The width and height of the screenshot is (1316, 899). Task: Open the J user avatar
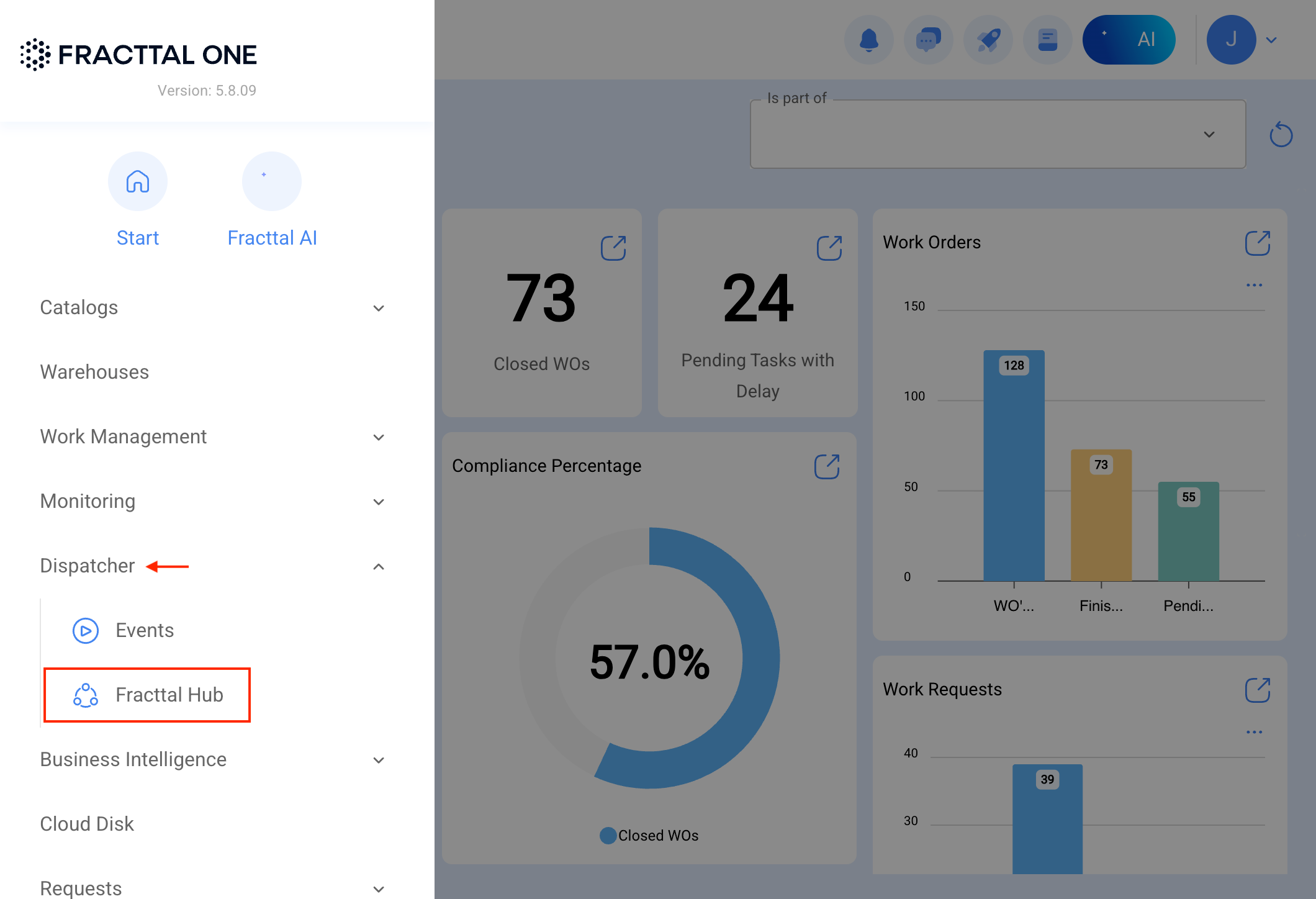pyautogui.click(x=1232, y=40)
